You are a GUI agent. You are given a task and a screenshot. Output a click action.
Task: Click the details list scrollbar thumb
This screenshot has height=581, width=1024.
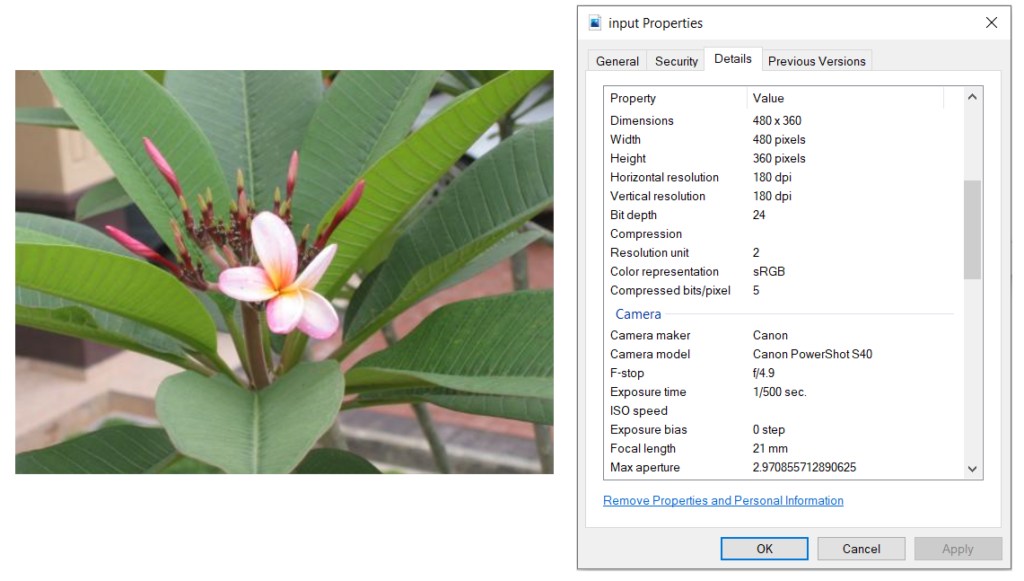(x=972, y=229)
